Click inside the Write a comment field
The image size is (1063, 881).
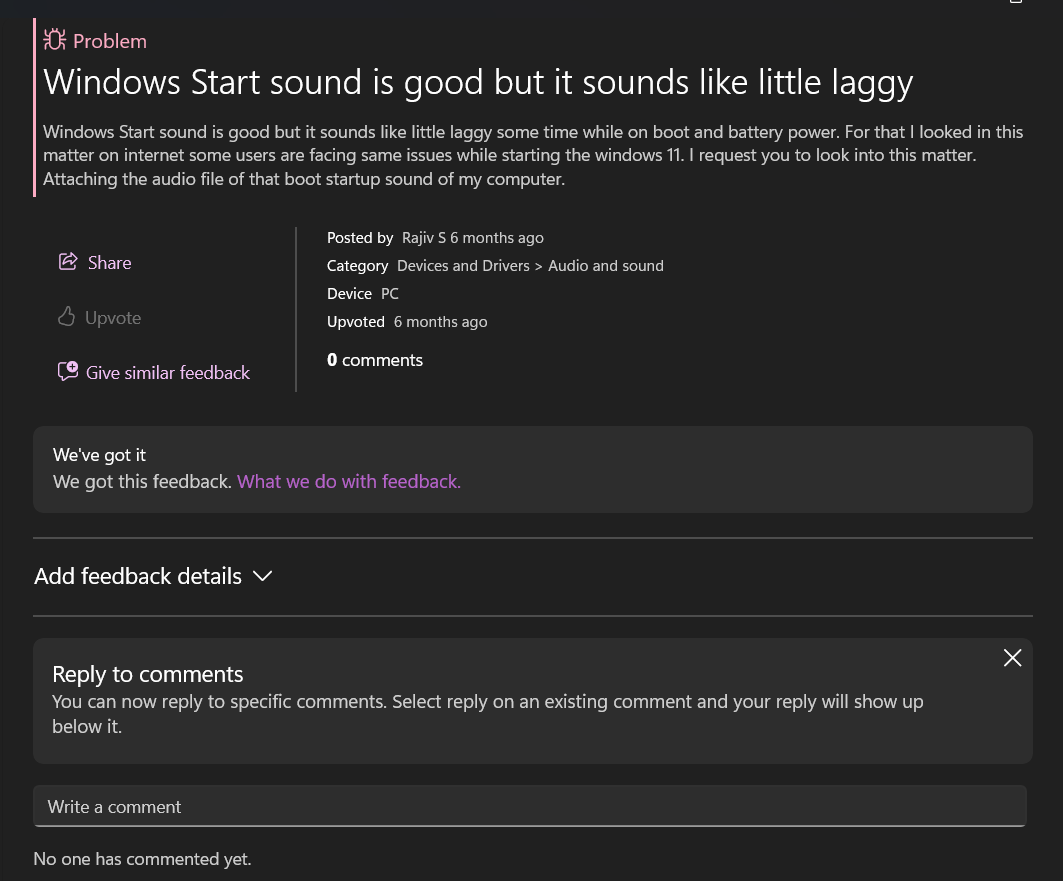coord(530,806)
